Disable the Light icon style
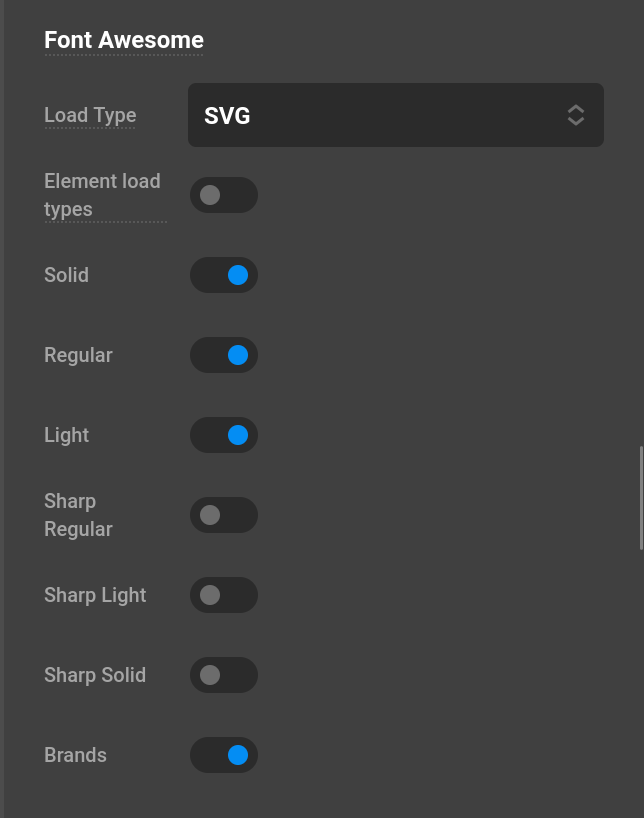644x818 pixels. 224,435
